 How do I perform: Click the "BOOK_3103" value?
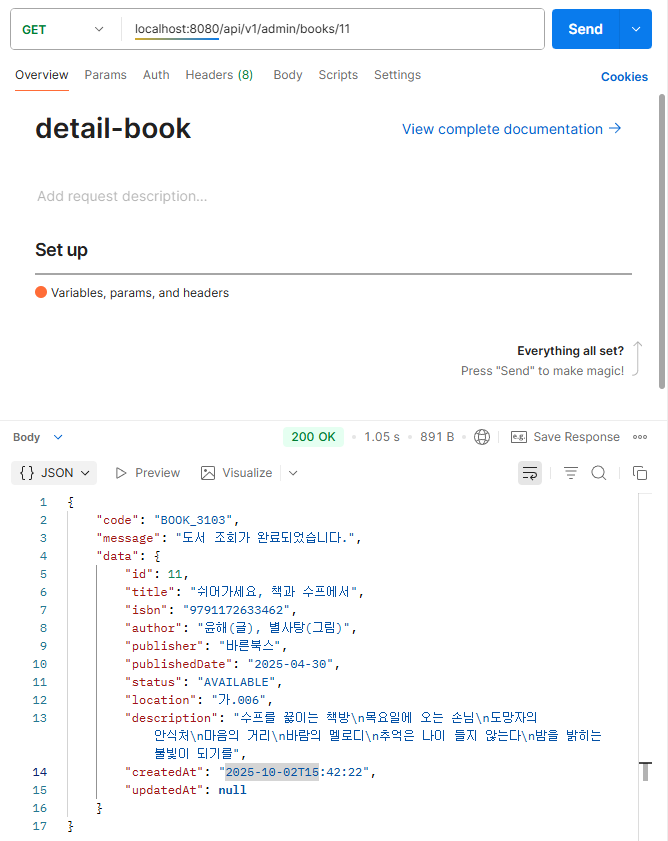click(x=193, y=520)
